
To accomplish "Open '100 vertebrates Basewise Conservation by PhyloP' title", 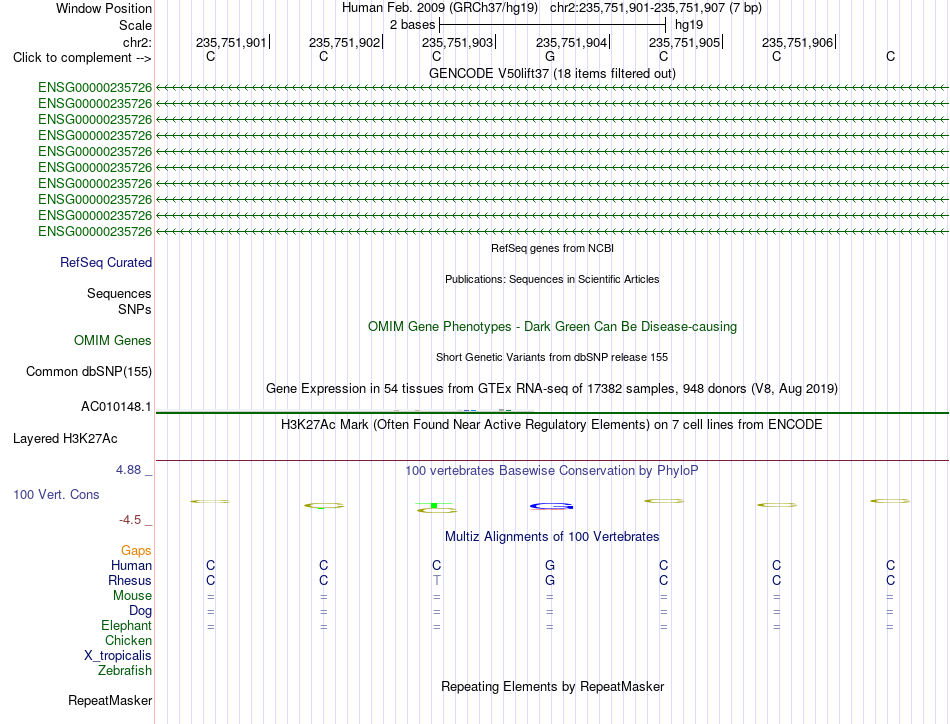I will click(552, 471).
